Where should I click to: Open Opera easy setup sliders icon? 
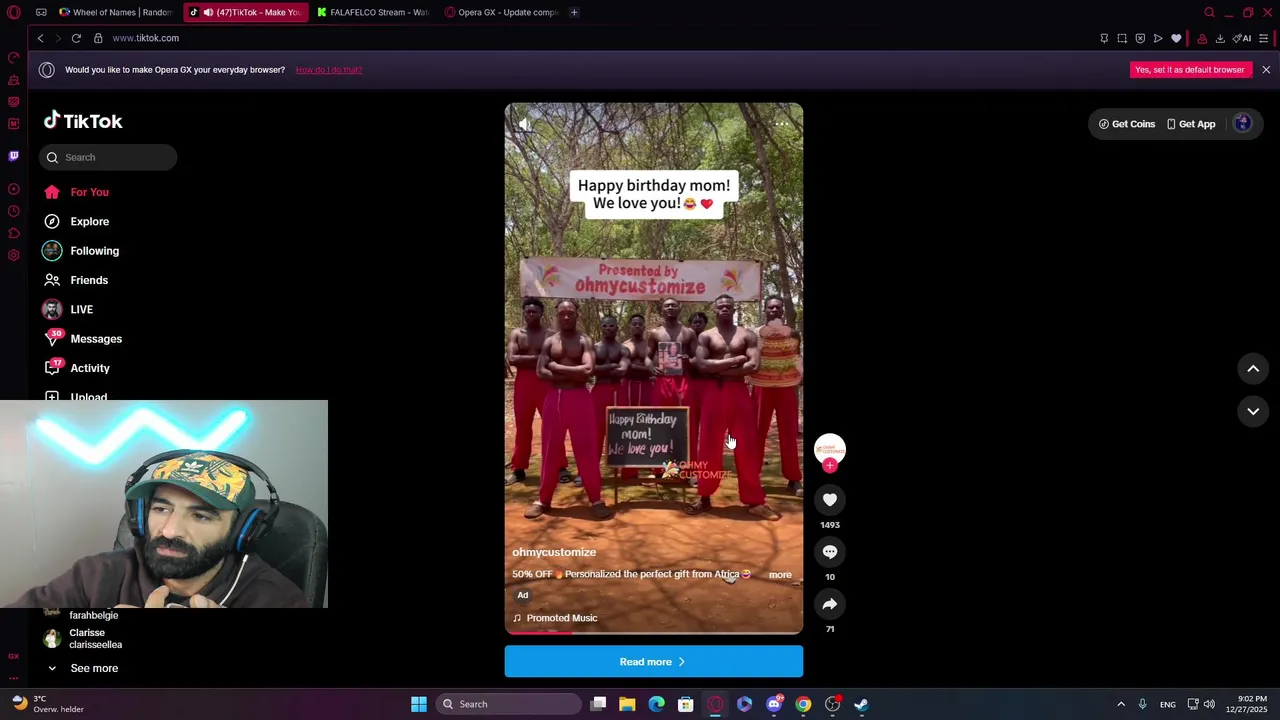(x=1264, y=38)
